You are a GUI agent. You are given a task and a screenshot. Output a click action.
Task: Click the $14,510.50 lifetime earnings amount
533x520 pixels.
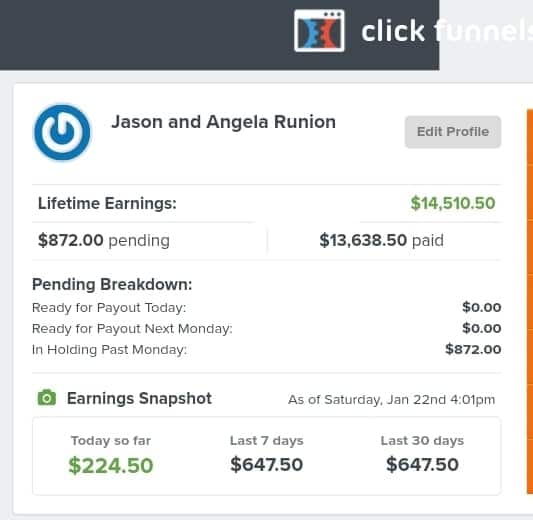(453, 203)
